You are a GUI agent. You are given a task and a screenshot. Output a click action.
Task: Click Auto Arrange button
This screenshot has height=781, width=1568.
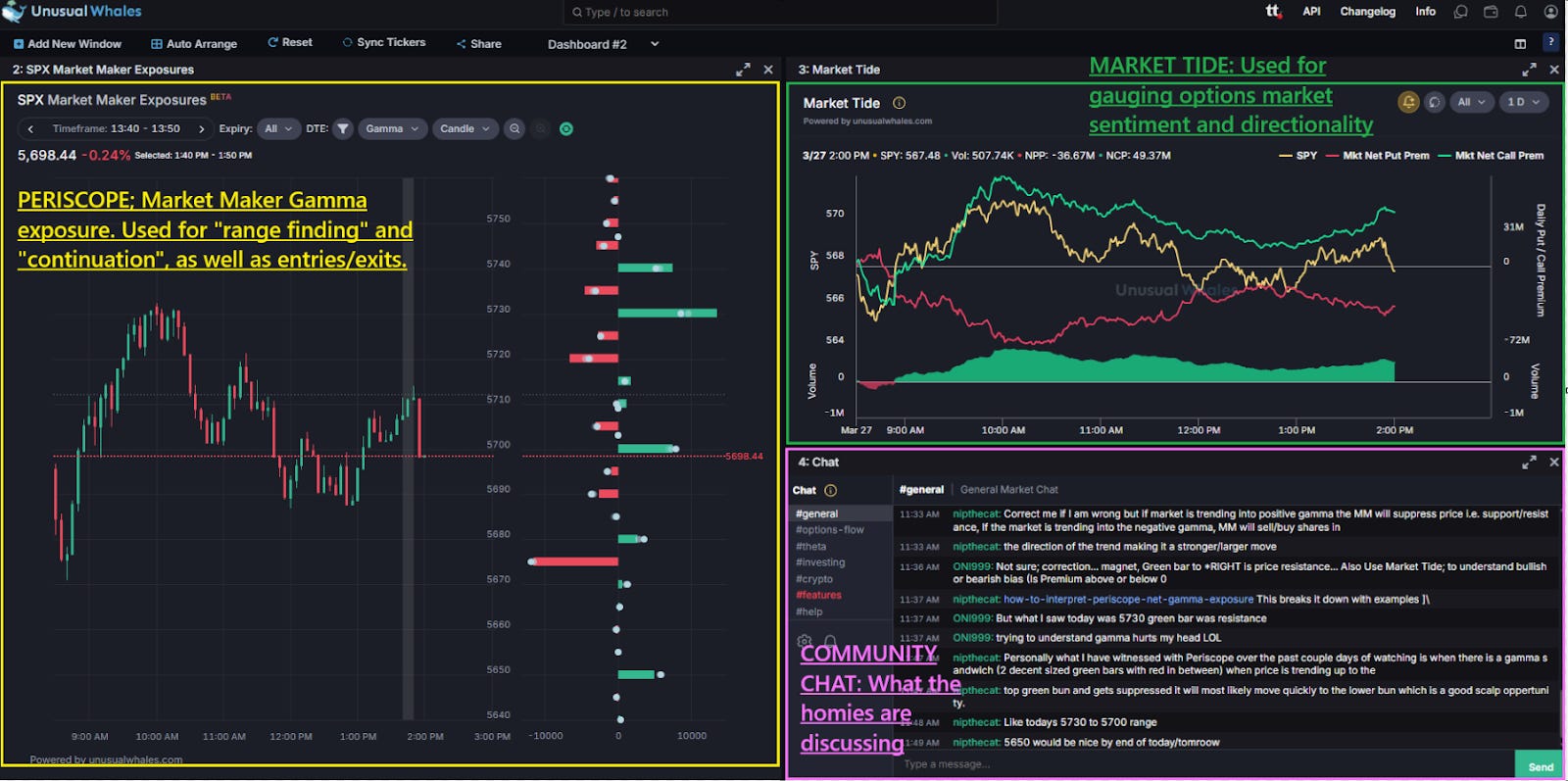[194, 44]
